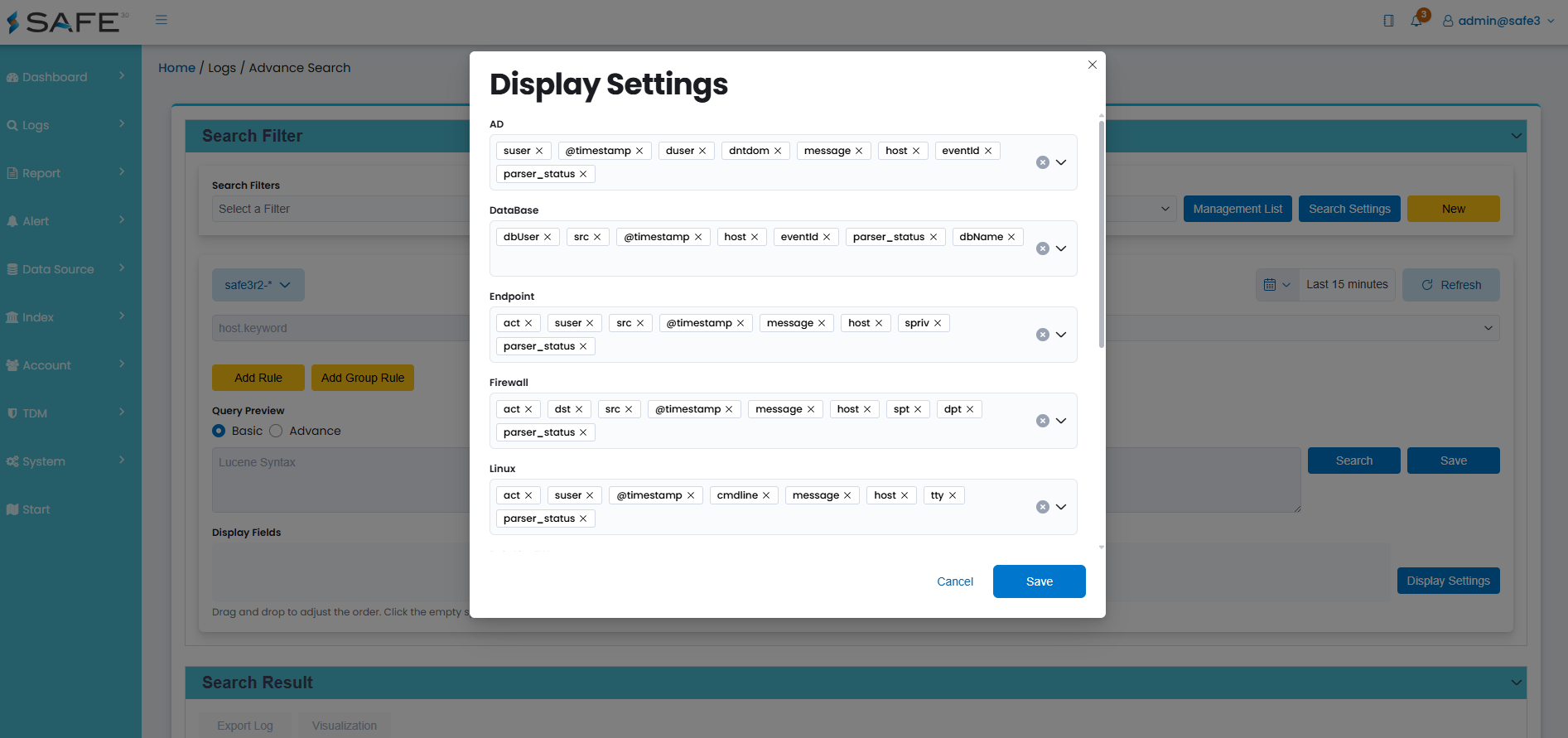Collapse the Search Result panel
The image size is (1568, 738).
tap(1517, 683)
